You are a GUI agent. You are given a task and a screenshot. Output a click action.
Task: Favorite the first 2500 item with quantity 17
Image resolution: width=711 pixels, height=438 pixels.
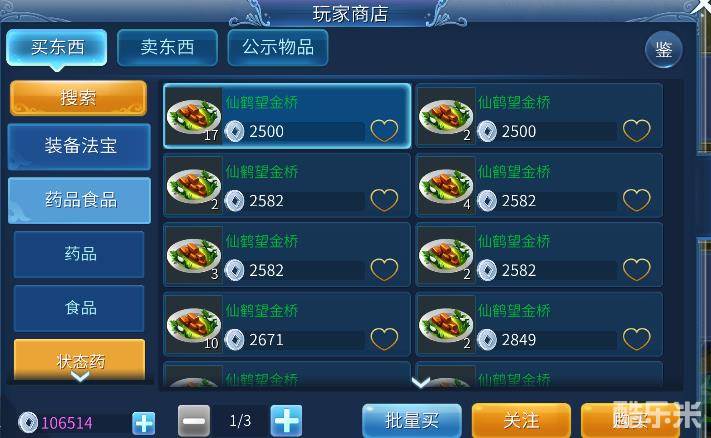[x=385, y=131]
